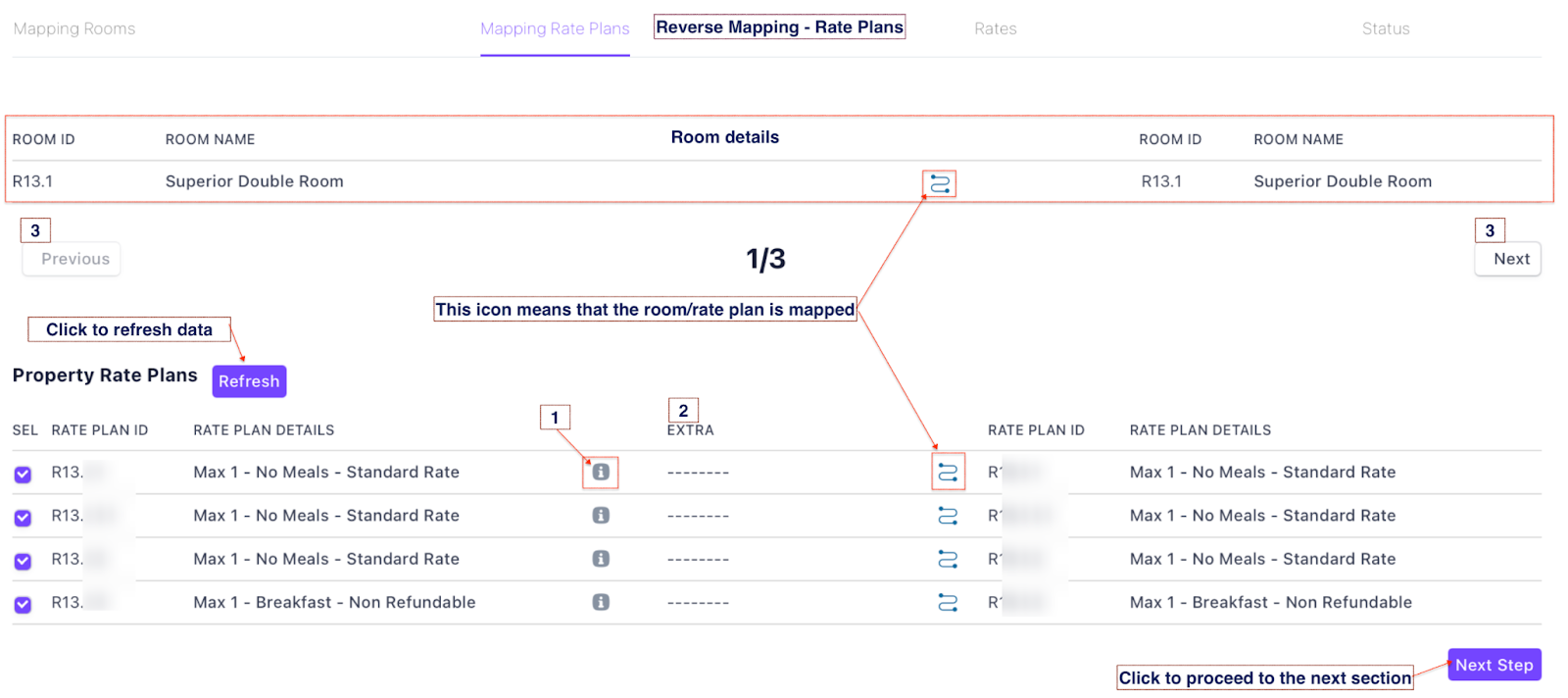
Task: Toggle the second rate plan checkbox
Action: pyautogui.click(x=23, y=518)
